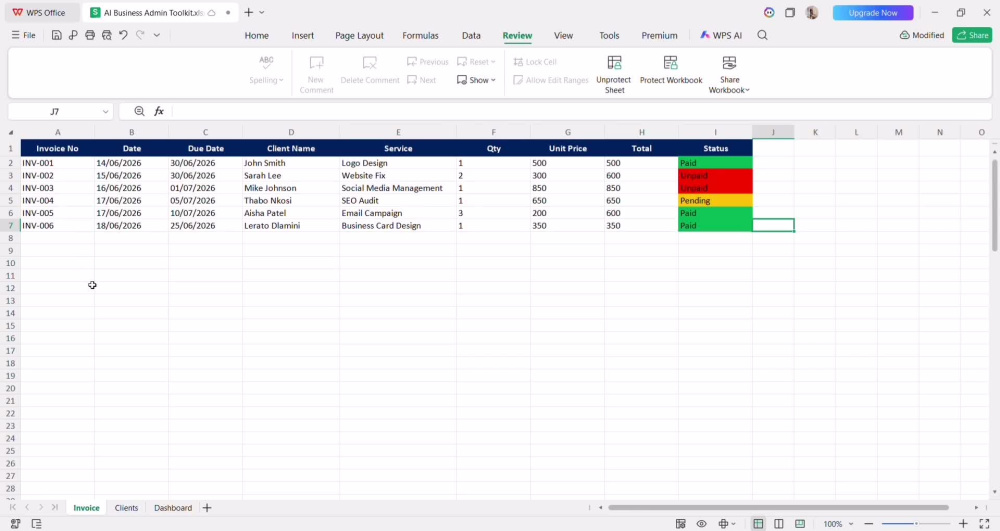This screenshot has height=531, width=1000.
Task: Click the task pane icon in status bar
Action: (x=36, y=524)
